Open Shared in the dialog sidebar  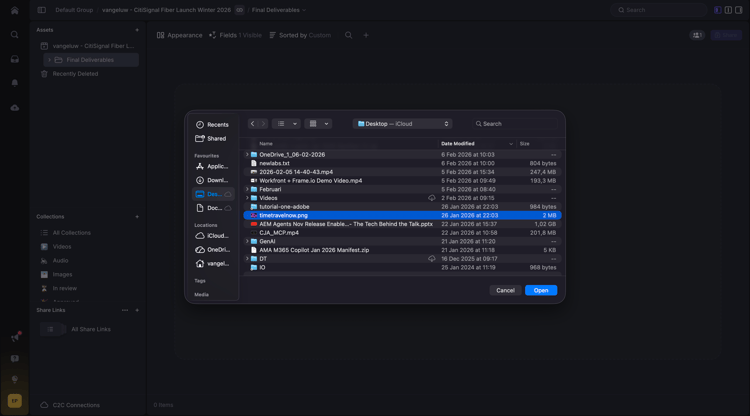pyautogui.click(x=211, y=139)
